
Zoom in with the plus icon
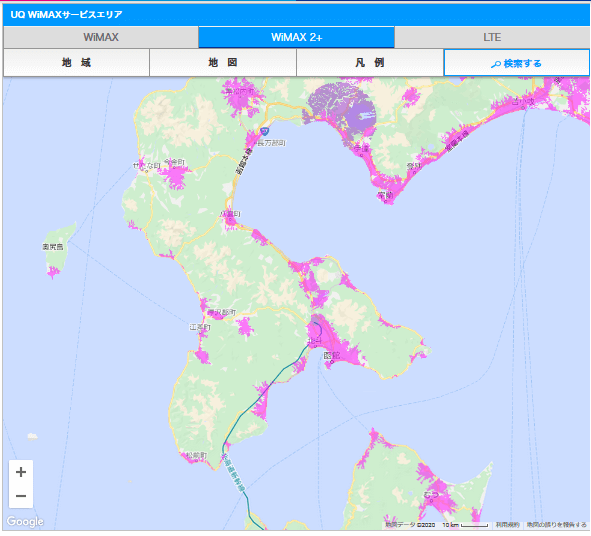[x=21, y=472]
